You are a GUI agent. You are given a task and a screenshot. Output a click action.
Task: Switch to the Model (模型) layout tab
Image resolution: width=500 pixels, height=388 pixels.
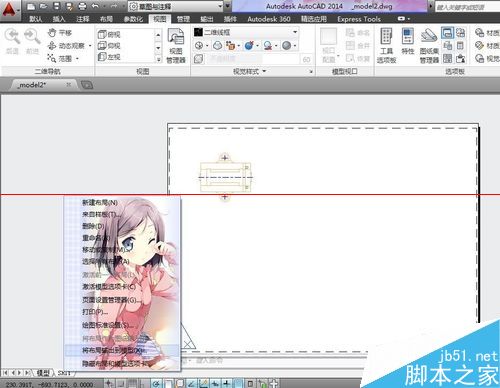(x=44, y=373)
